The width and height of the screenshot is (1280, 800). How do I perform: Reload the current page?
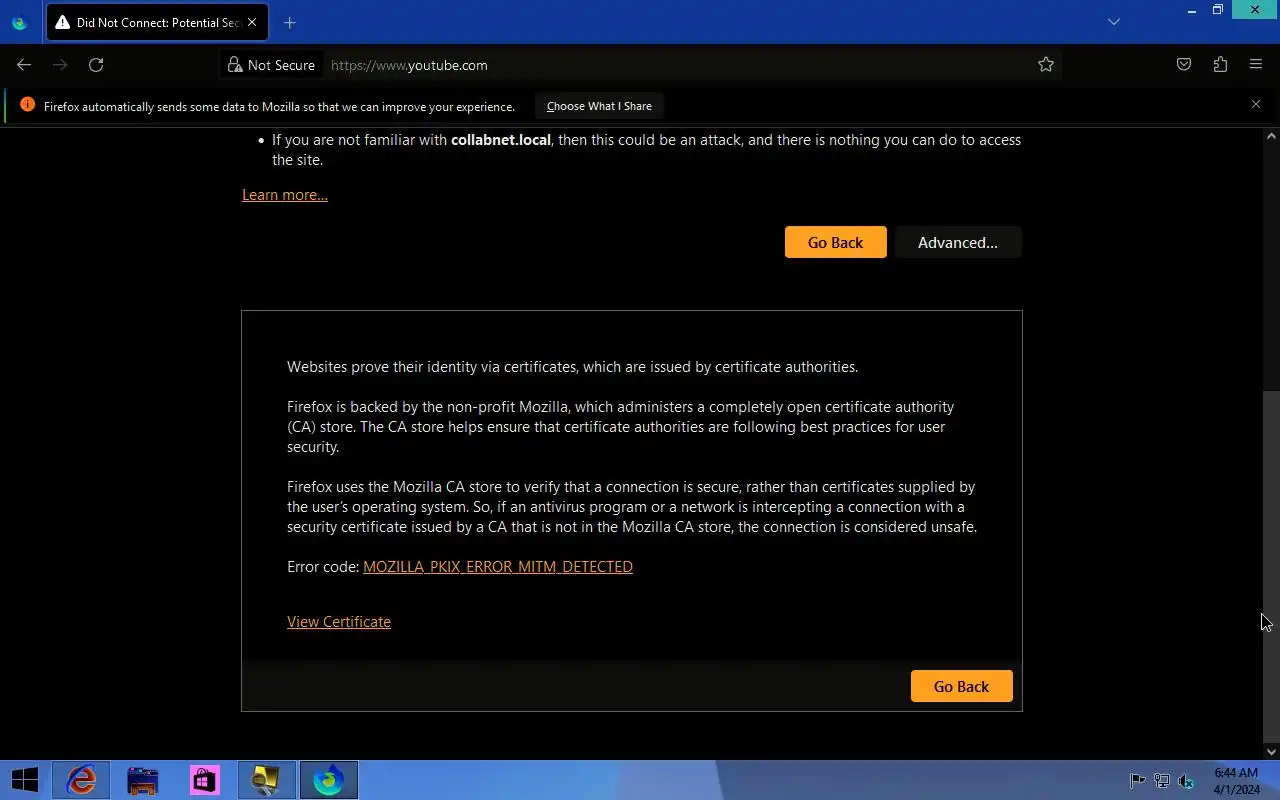[x=96, y=65]
